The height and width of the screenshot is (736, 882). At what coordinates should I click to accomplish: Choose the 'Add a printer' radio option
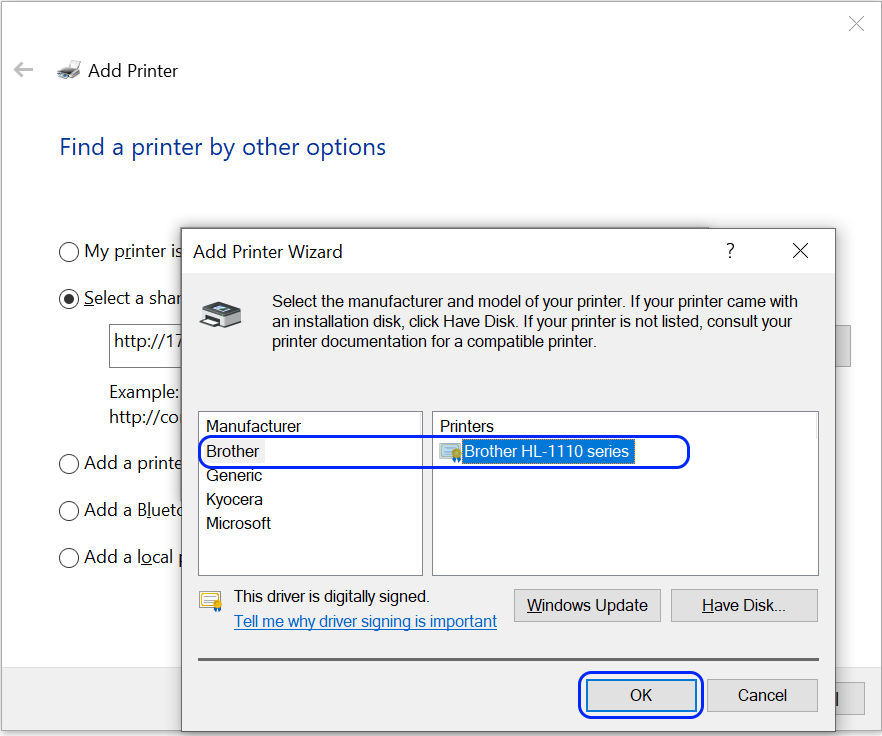(69, 464)
